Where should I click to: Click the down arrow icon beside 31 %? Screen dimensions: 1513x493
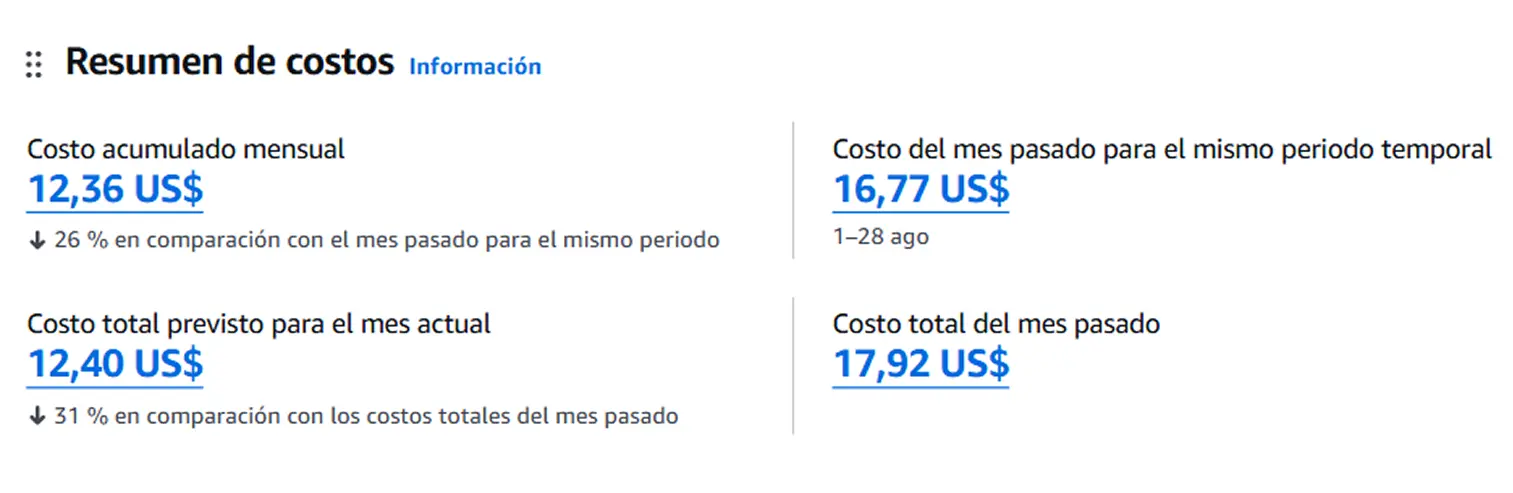[36, 416]
